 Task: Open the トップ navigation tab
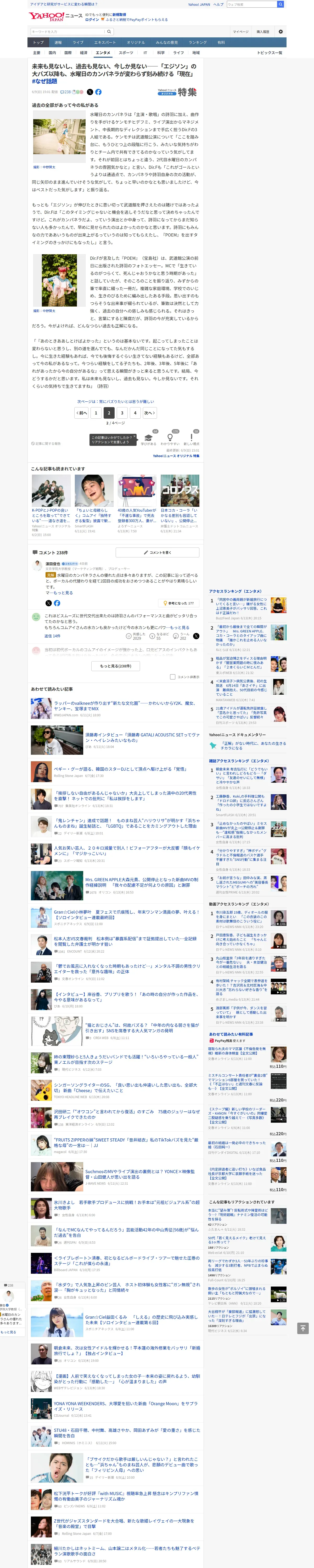(38, 43)
